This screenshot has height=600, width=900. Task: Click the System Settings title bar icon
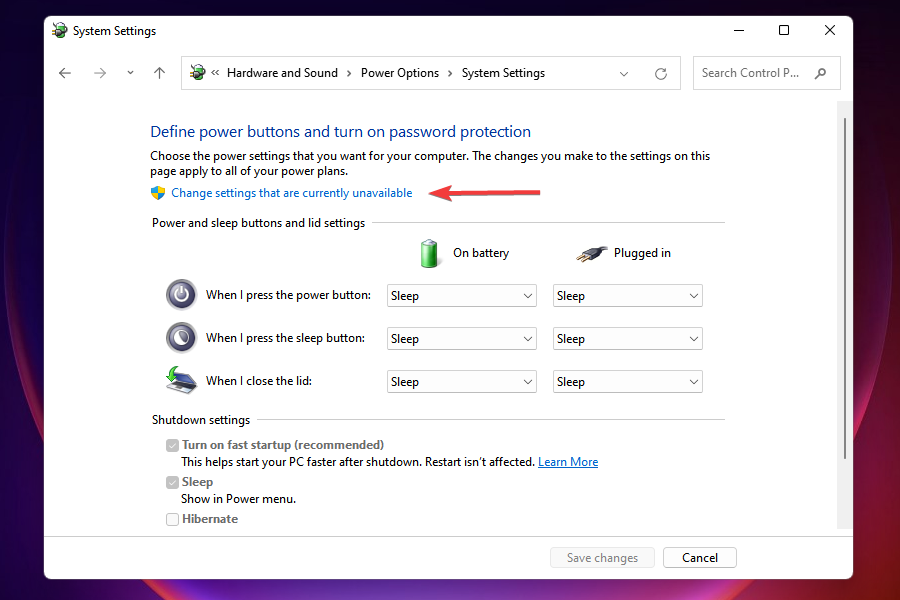[x=60, y=30]
